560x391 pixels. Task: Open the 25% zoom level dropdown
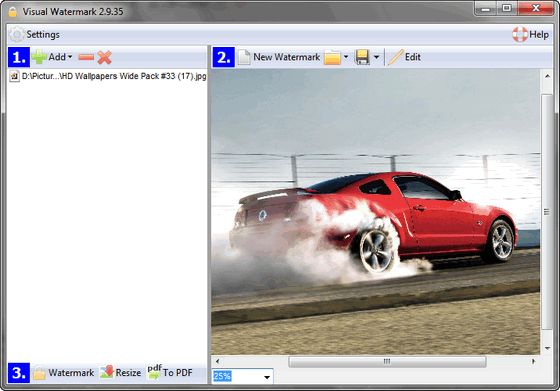(x=267, y=377)
